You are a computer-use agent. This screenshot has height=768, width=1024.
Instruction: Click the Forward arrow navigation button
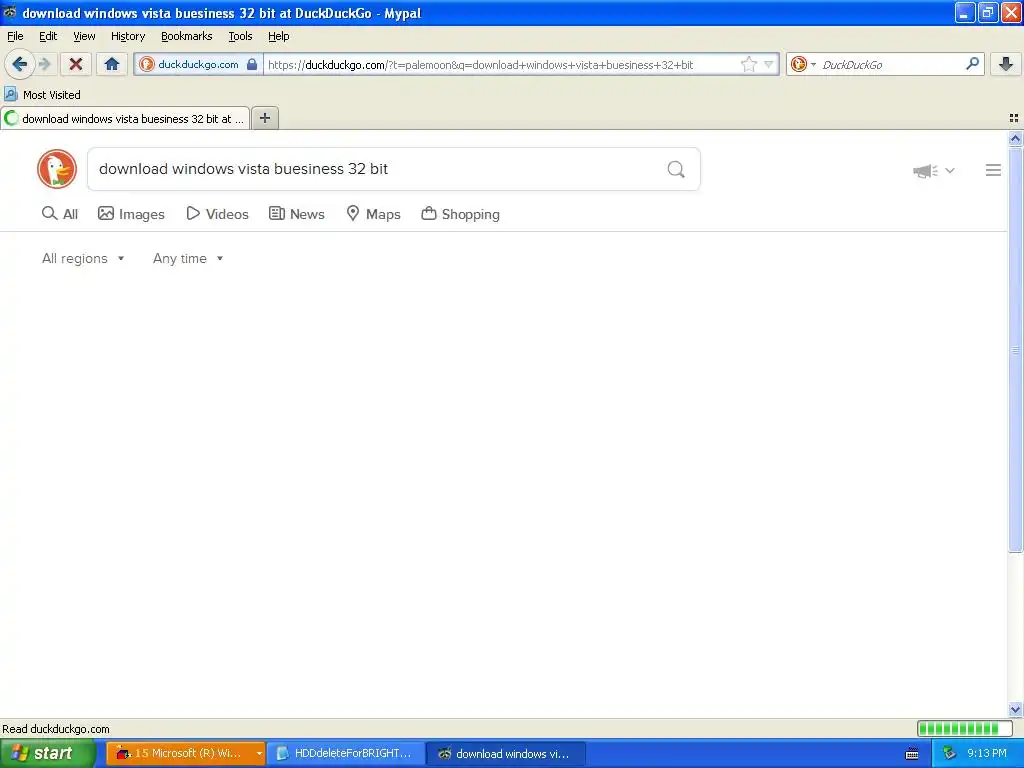click(44, 64)
